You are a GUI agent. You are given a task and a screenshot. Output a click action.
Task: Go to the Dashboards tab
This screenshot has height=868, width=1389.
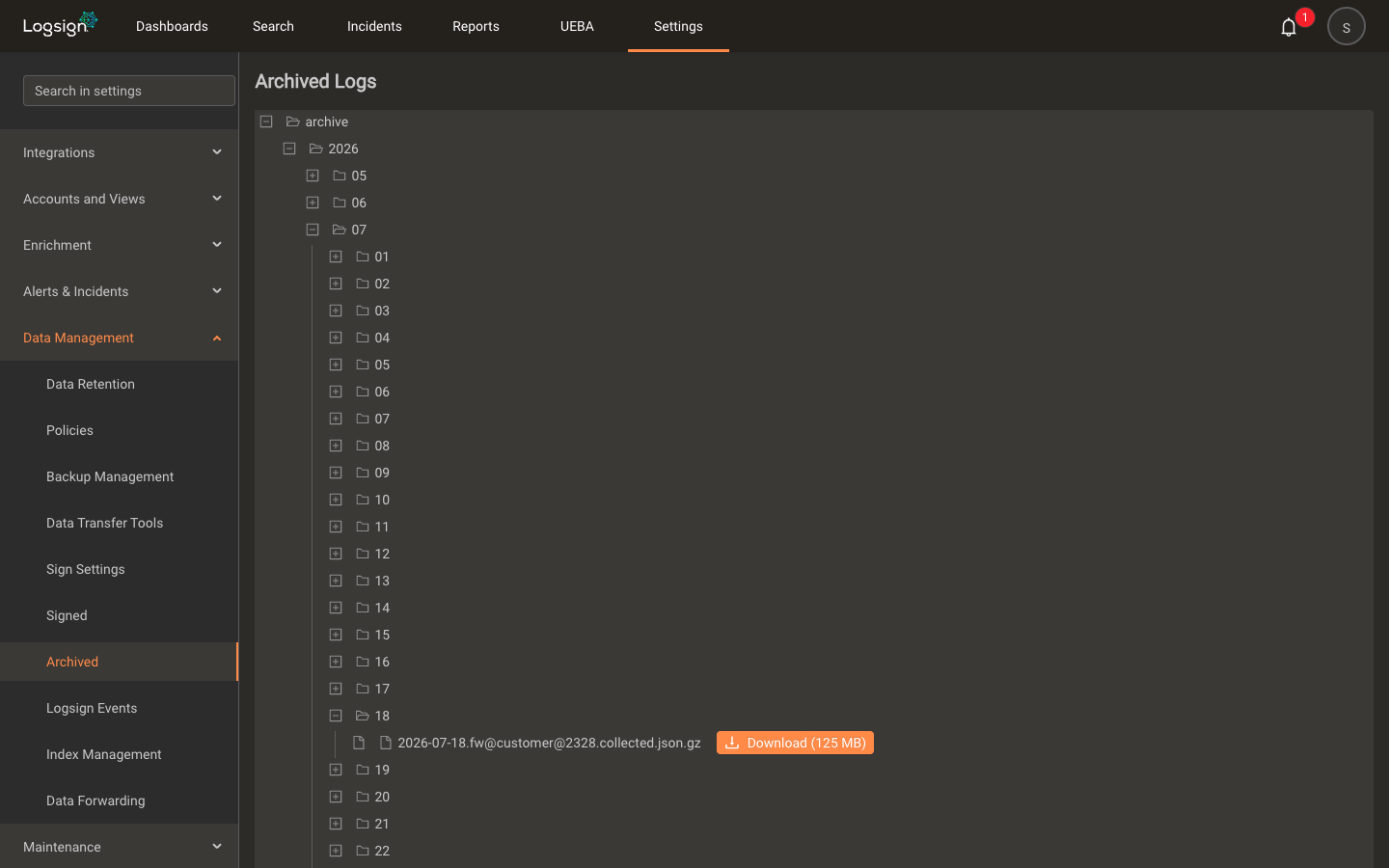(x=172, y=26)
